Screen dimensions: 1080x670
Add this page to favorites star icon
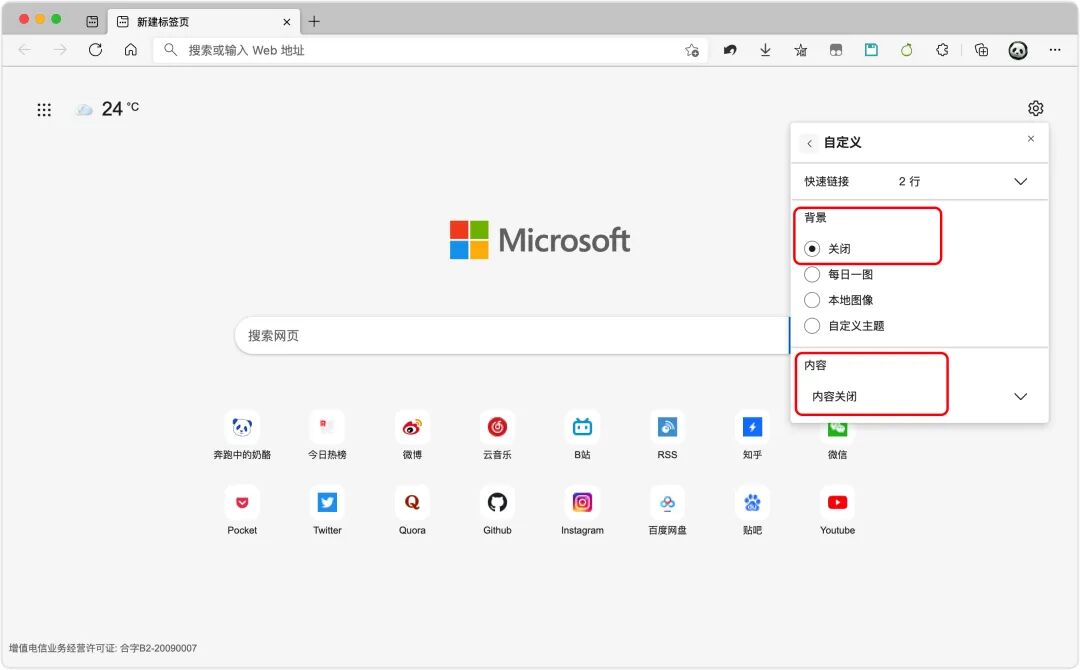click(692, 50)
